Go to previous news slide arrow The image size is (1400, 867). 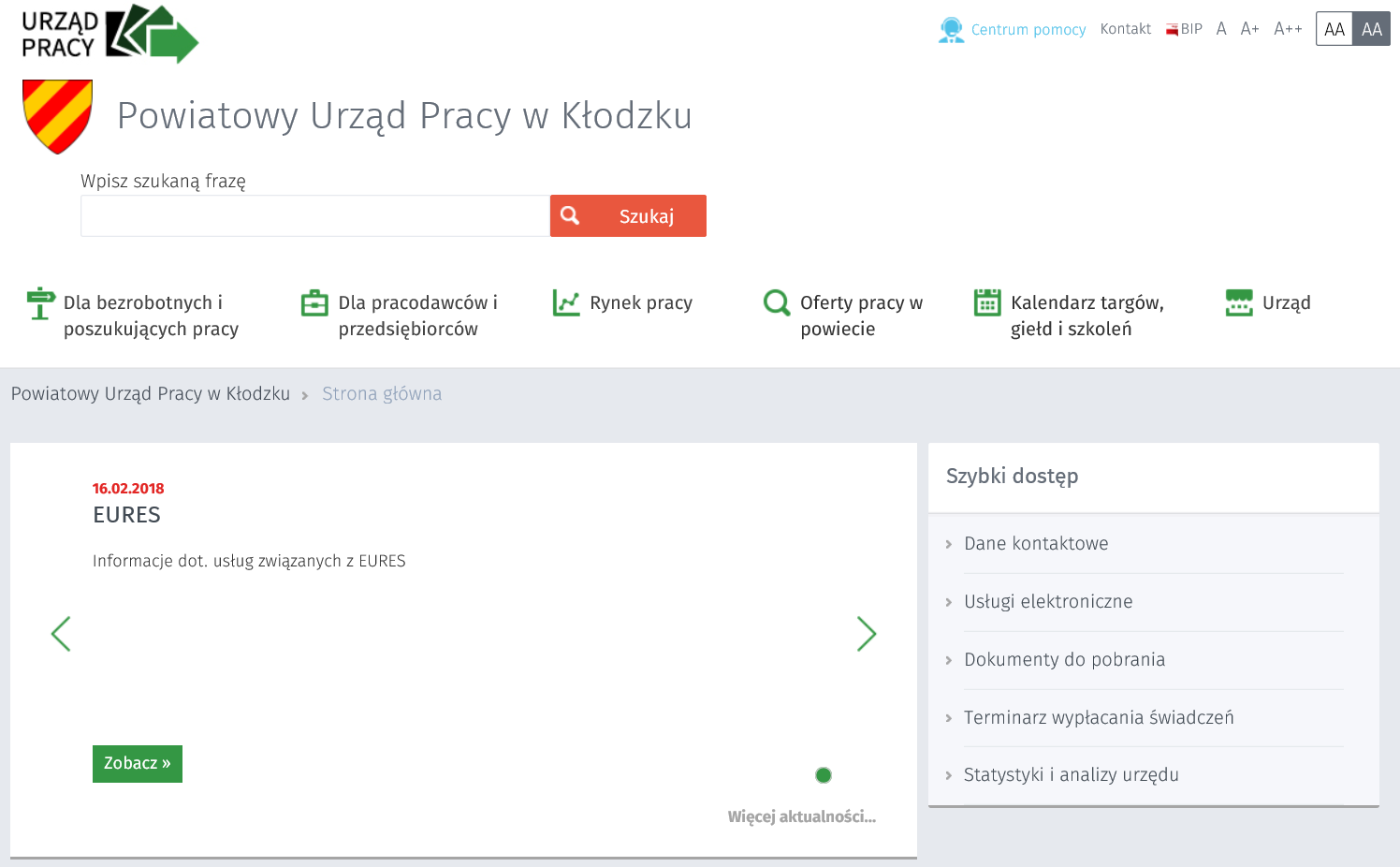click(x=61, y=634)
